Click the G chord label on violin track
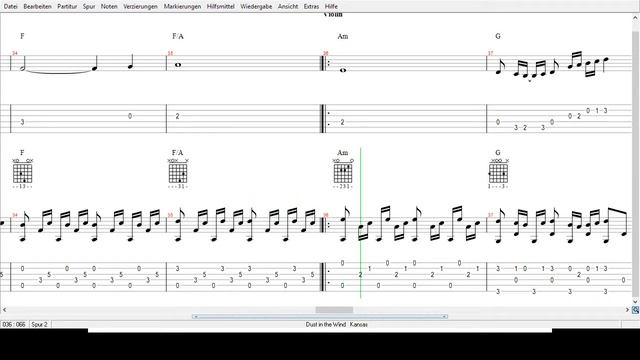The height and width of the screenshot is (360, 640). pos(498,36)
